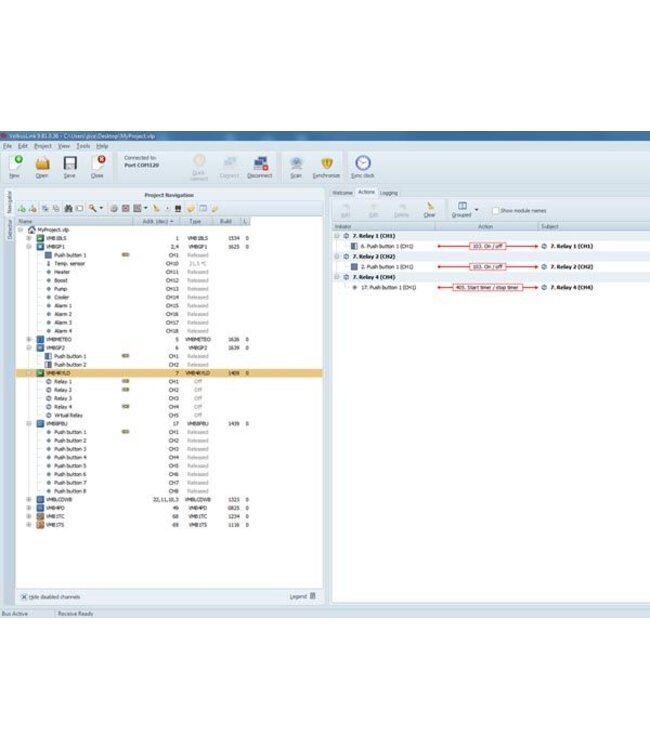Click the Disconnect toolbar icon
Screen dimensions: 650x750
click(260, 164)
